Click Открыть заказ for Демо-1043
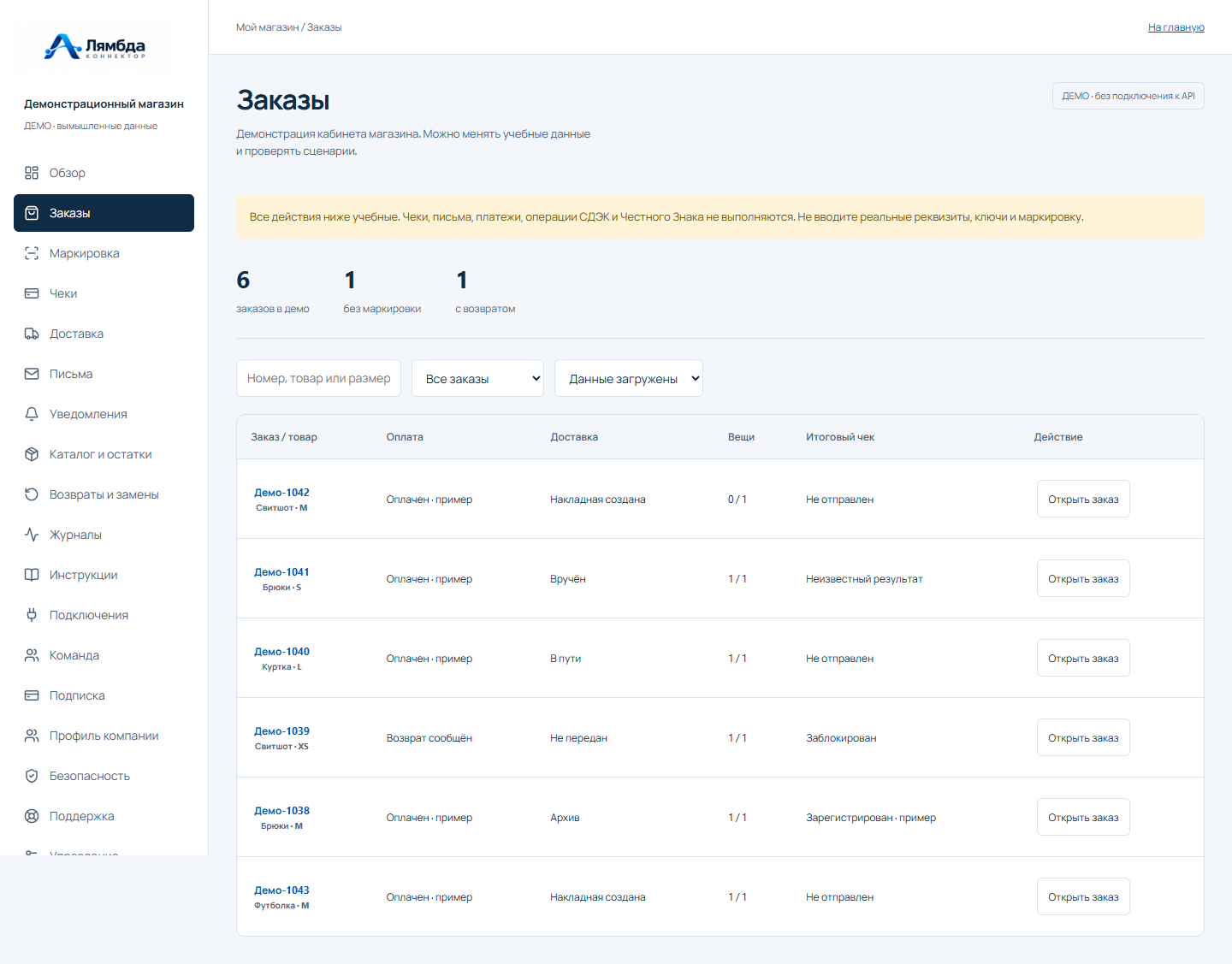 pyautogui.click(x=1083, y=896)
